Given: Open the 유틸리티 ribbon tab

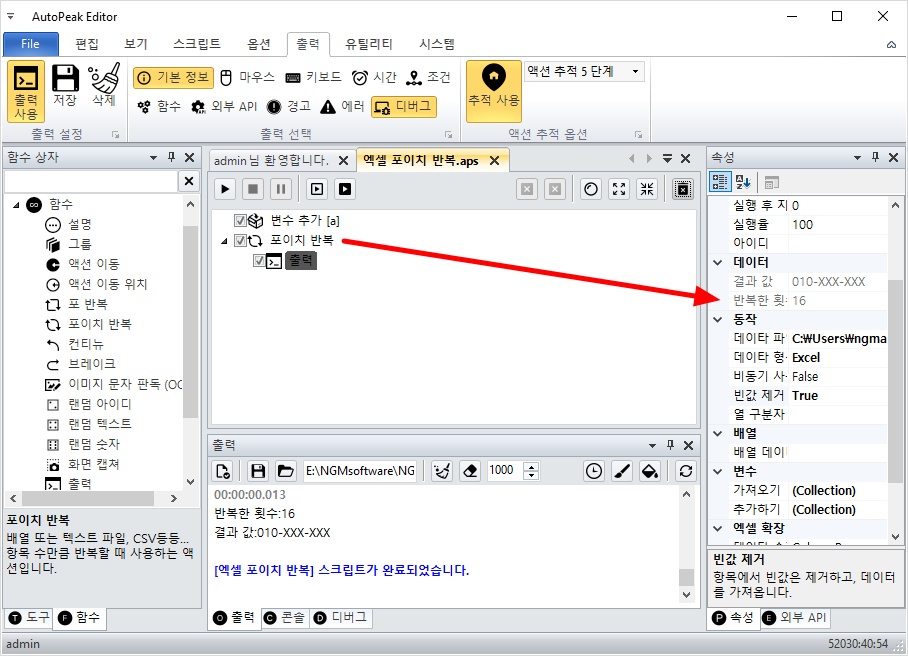Looking at the screenshot, I should point(368,44).
